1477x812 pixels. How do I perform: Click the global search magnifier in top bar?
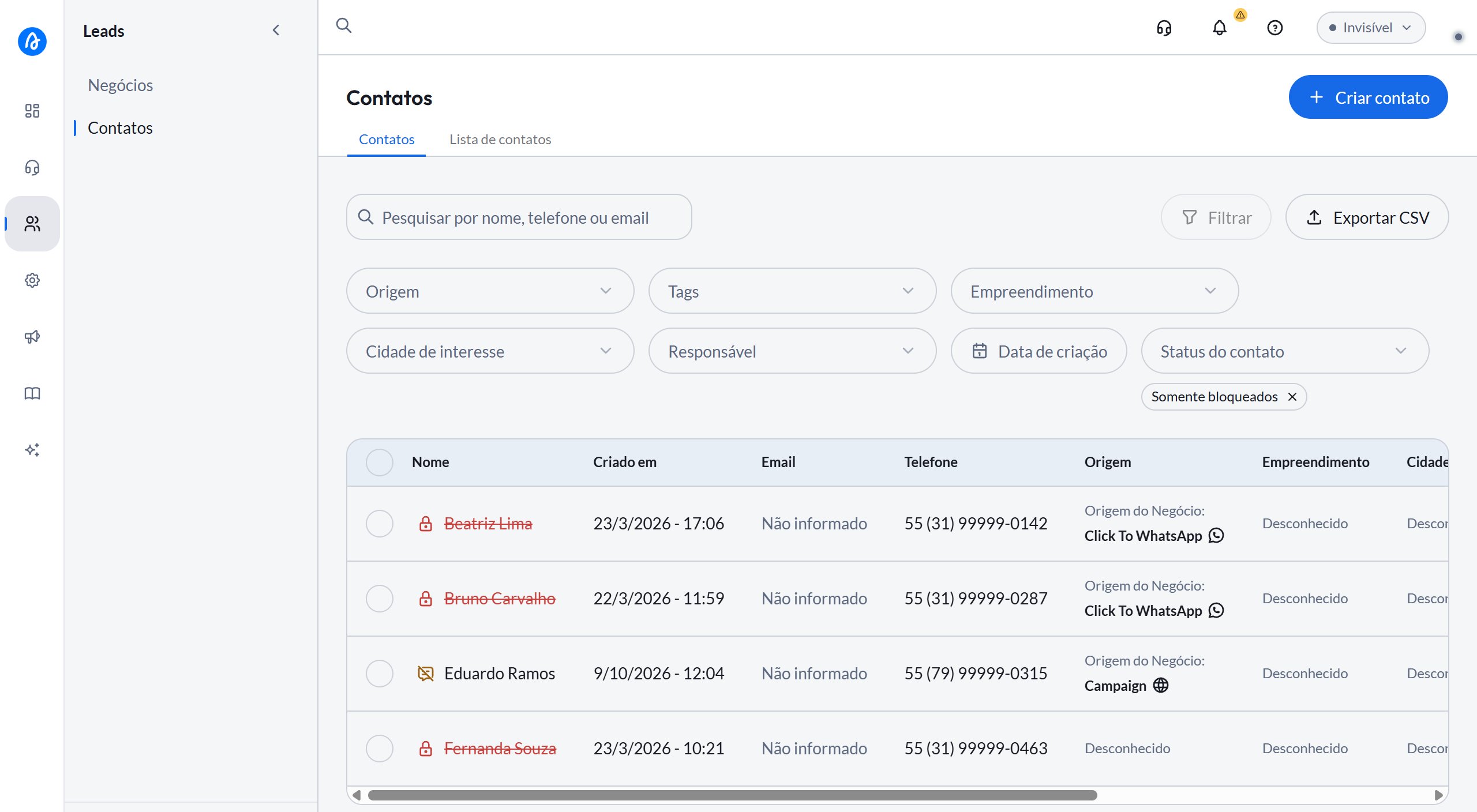[x=344, y=25]
